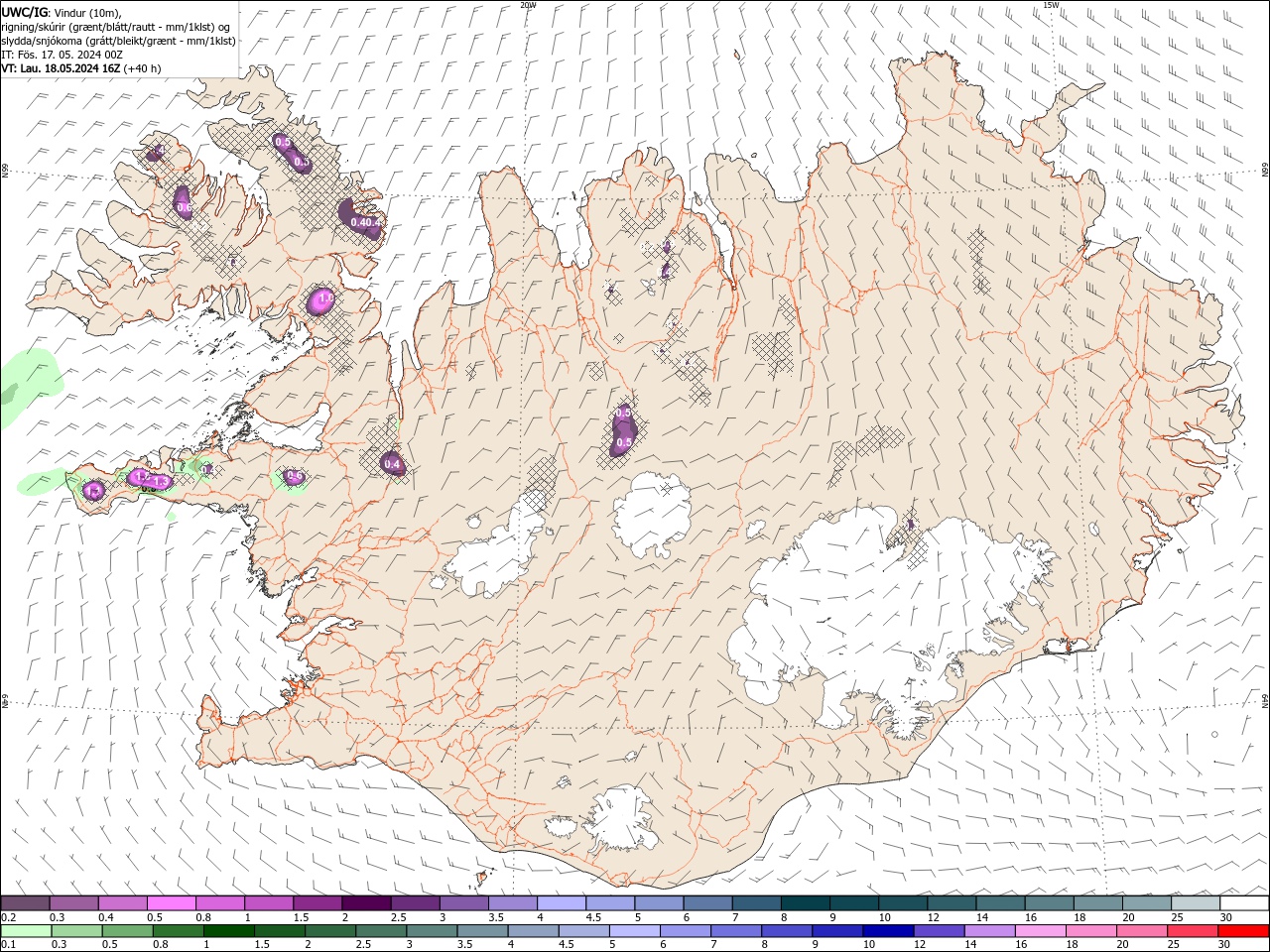The height and width of the screenshot is (952, 1270).
Task: Pick the dark teal 8 mm snow swatch
Action: tap(805, 903)
